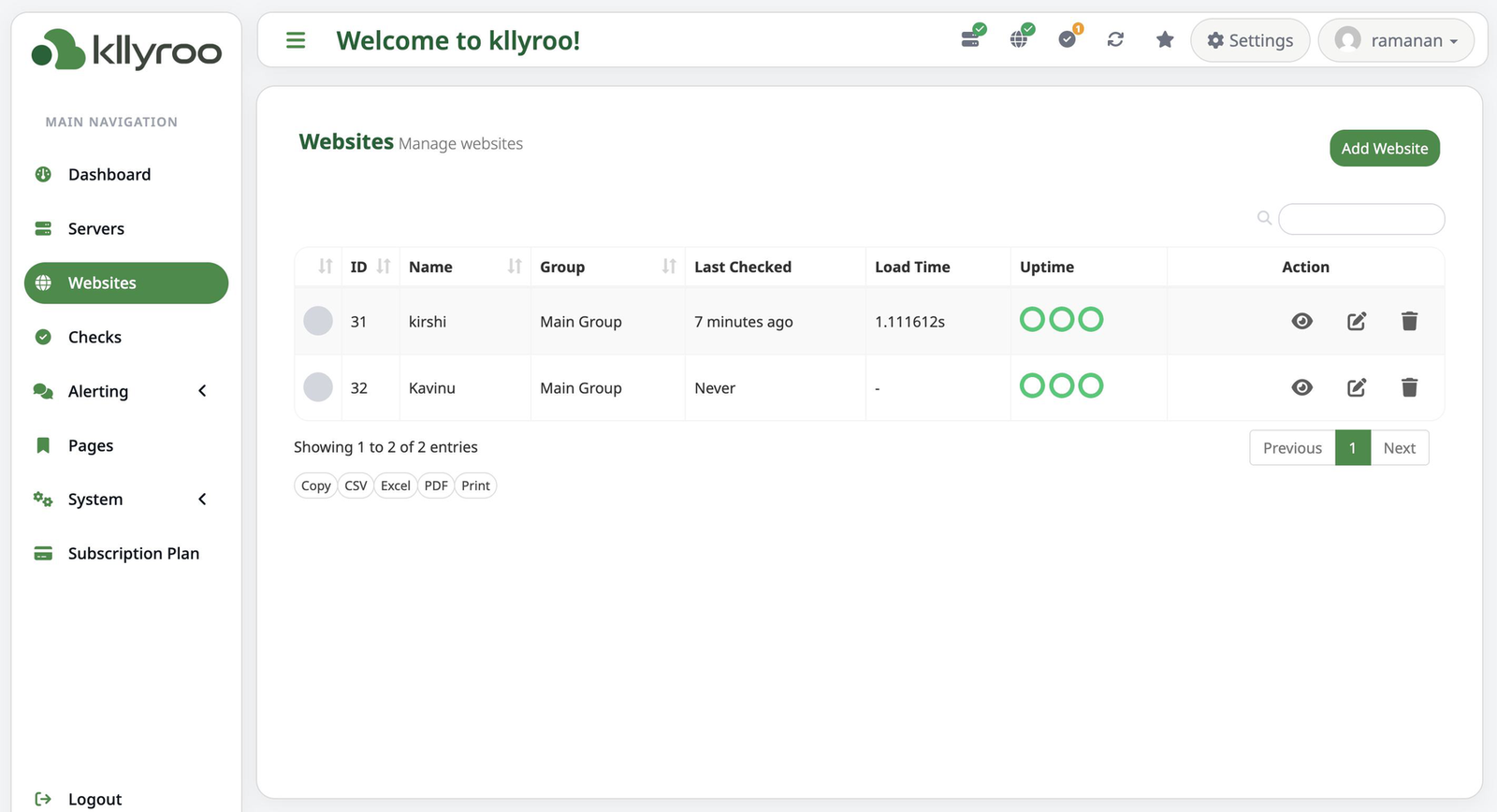Image resolution: width=1497 pixels, height=812 pixels.
Task: Click the Add Website button
Action: click(x=1385, y=148)
